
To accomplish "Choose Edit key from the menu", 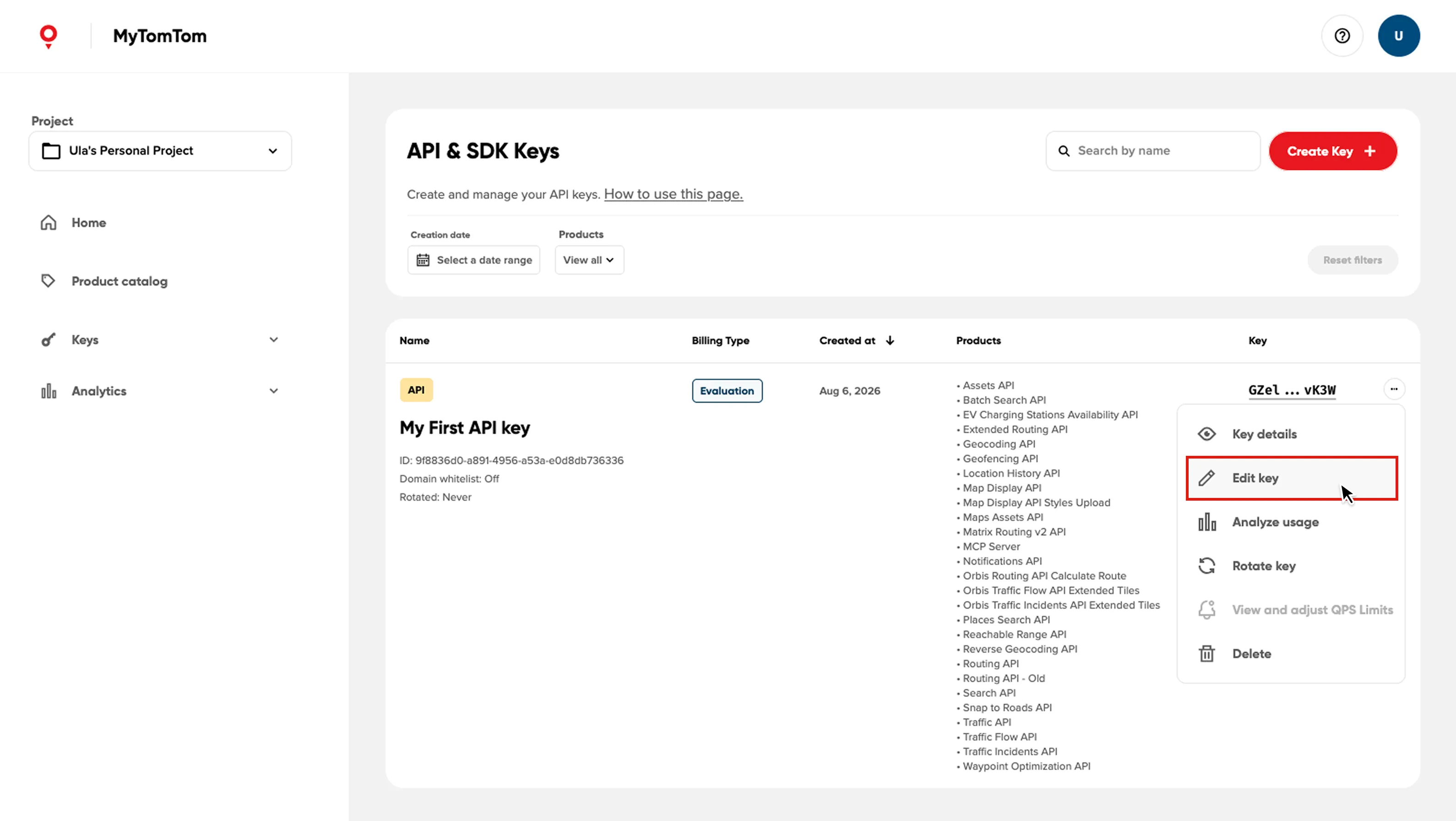I will 1291,478.
